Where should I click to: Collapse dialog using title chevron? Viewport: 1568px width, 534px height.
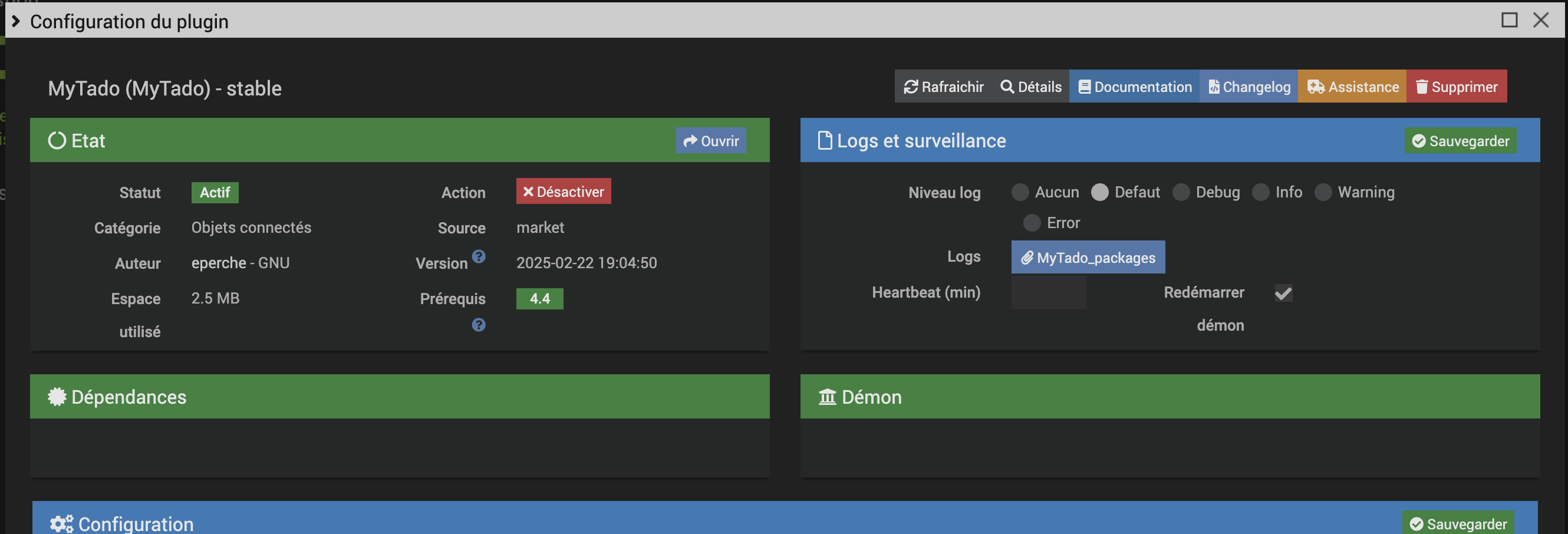click(17, 21)
